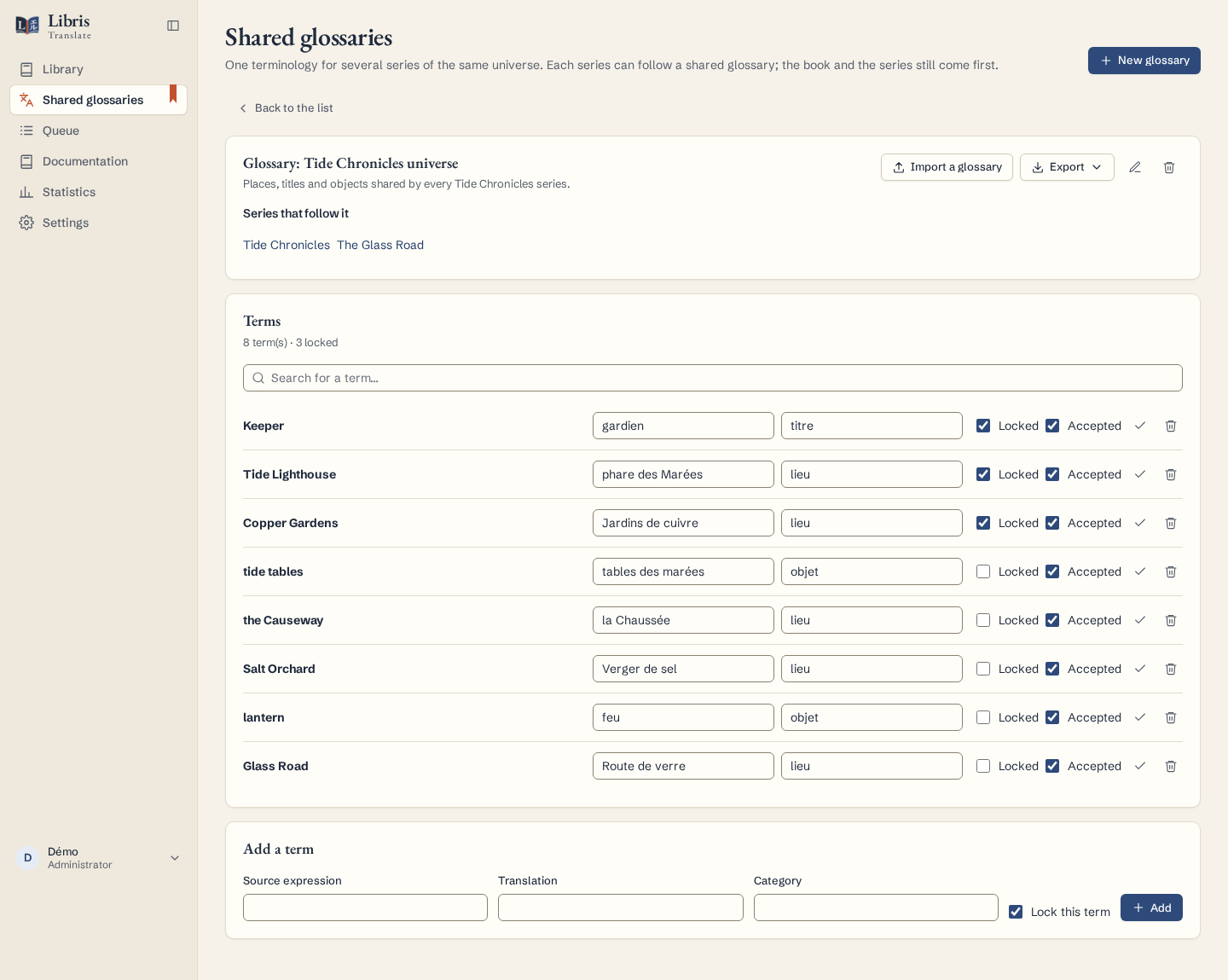
Task: Delete the Tide Lighthouse term
Action: [1171, 474]
